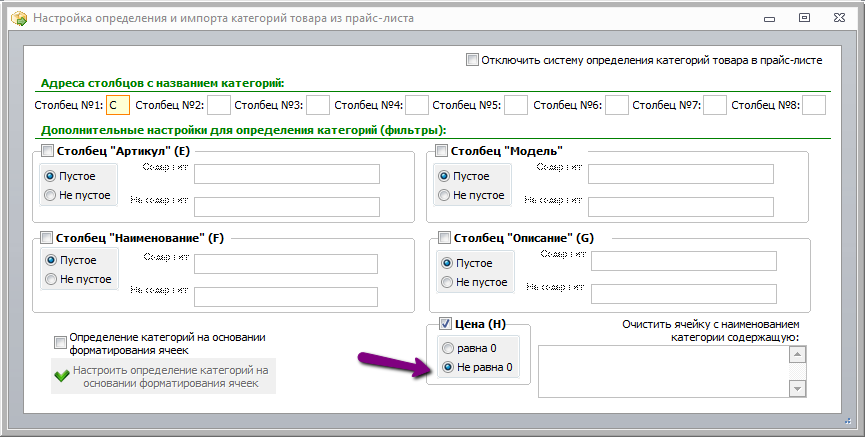The image size is (865, 437).
Task: Minimize the settings dialog window
Action: tap(770, 19)
